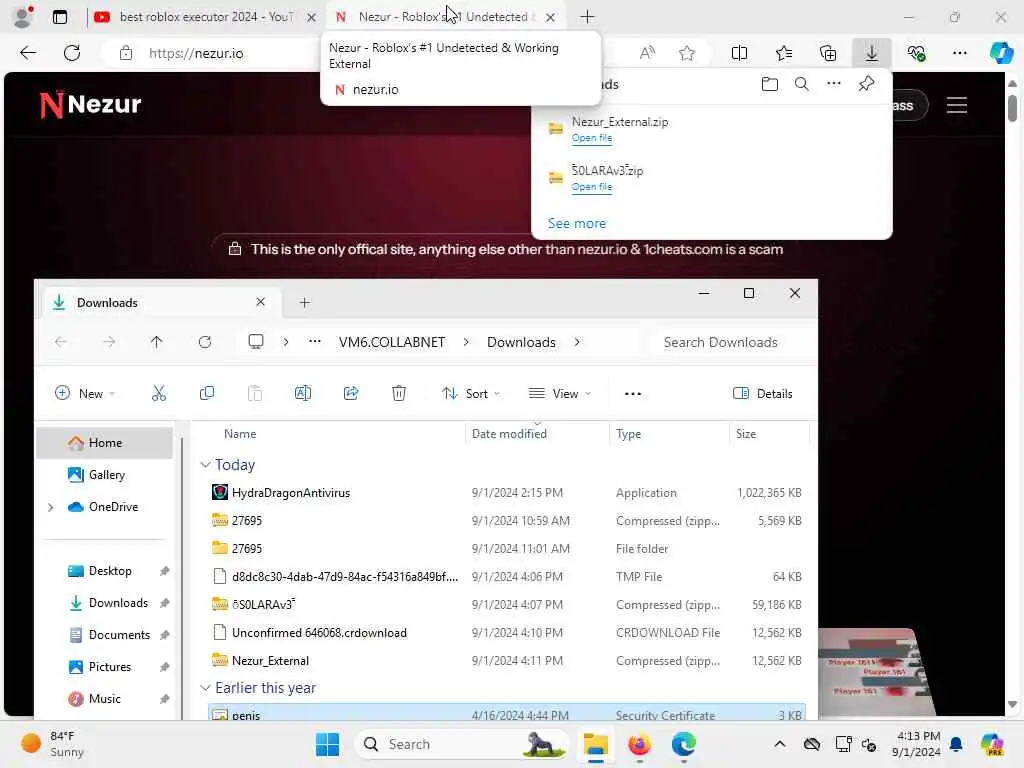Open Edge tab actions menu icon

pyautogui.click(x=59, y=17)
